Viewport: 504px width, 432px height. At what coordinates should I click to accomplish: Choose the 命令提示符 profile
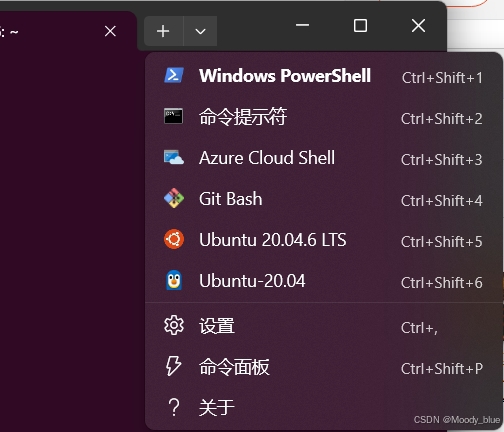(x=324, y=116)
